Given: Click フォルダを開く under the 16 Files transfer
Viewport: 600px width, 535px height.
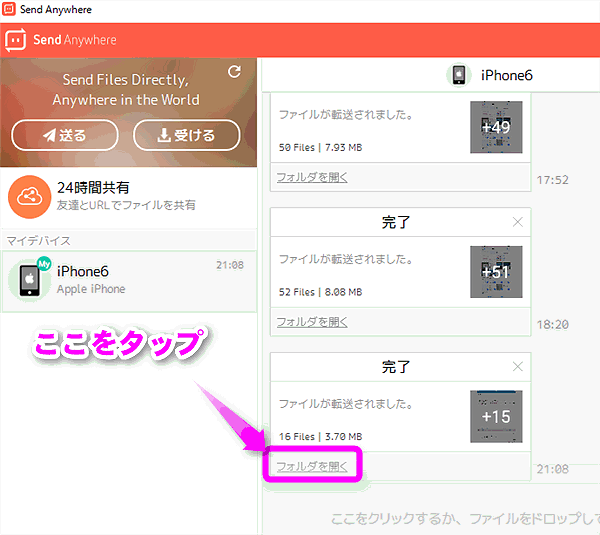Looking at the screenshot, I should coord(312,465).
